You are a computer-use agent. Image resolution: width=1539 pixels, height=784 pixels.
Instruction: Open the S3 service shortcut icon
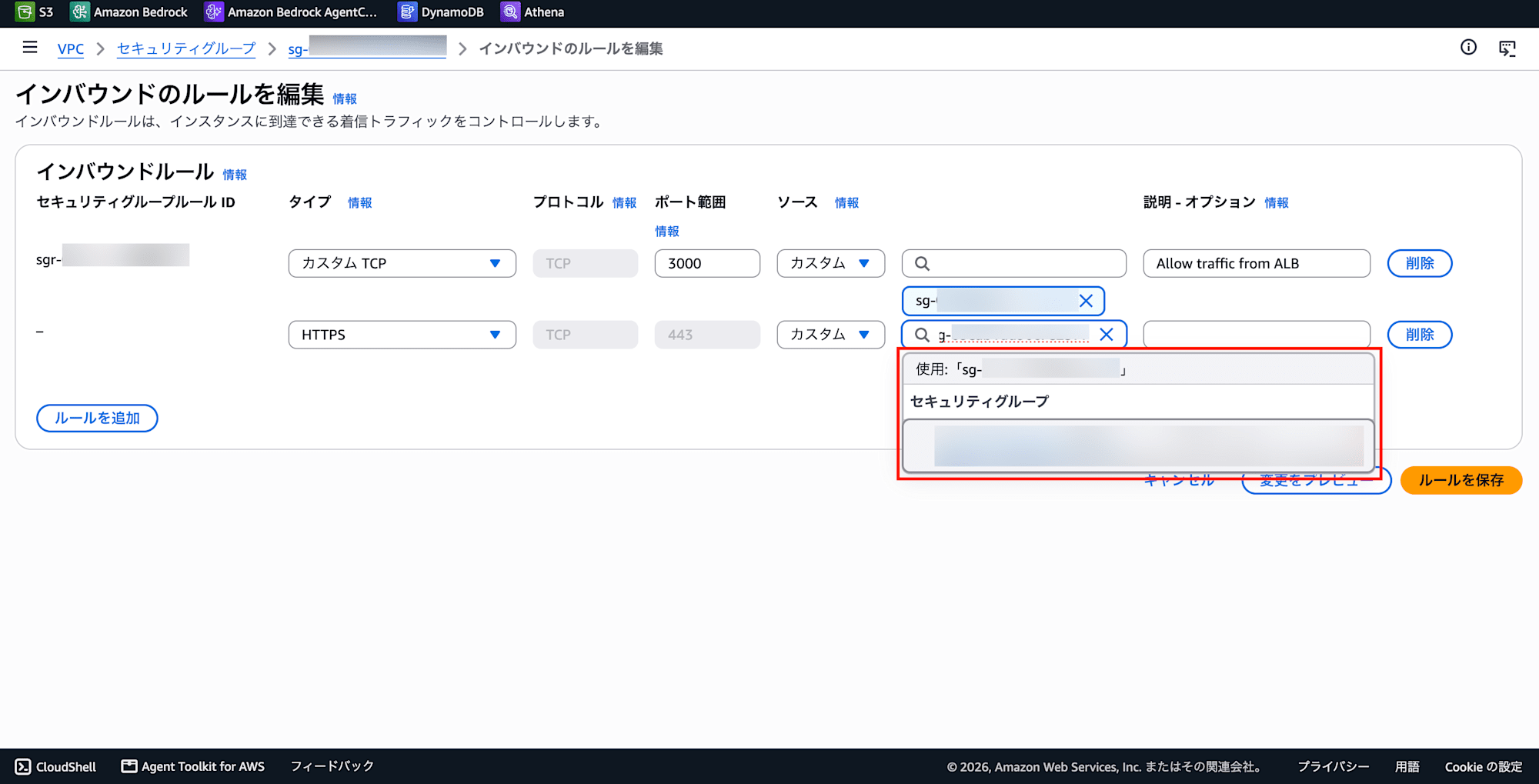[25, 12]
